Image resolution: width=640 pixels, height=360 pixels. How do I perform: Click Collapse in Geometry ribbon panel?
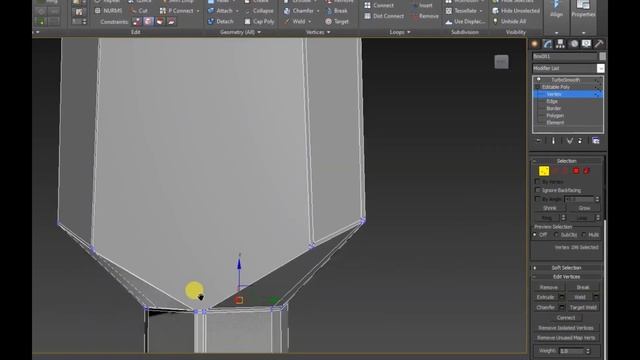click(x=259, y=11)
